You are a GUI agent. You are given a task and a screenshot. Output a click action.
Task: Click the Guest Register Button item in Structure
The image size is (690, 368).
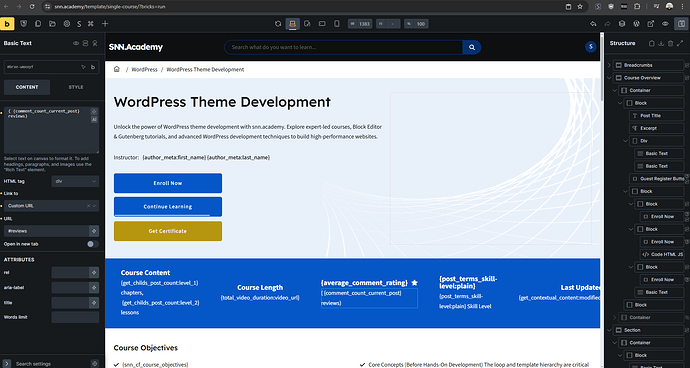657,179
